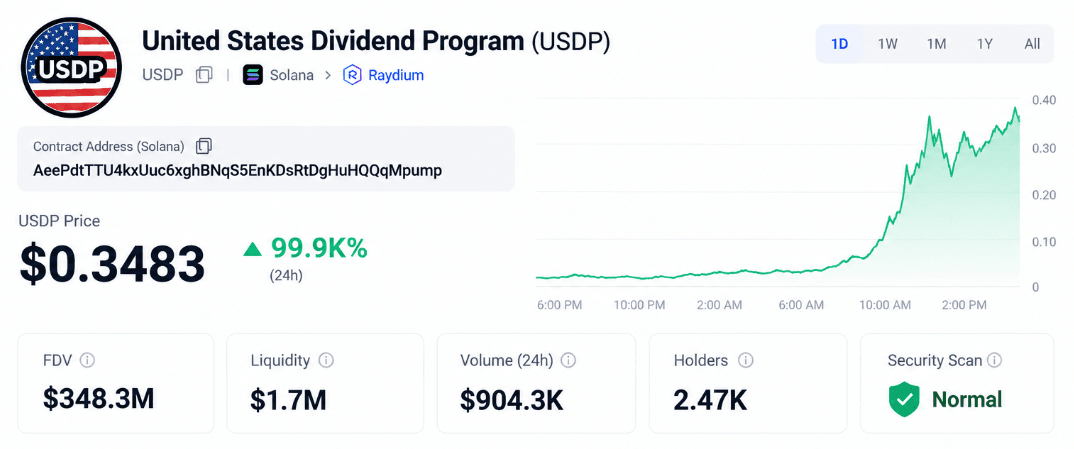Click the USDP flag token logo
1074x449 pixels.
[71, 68]
